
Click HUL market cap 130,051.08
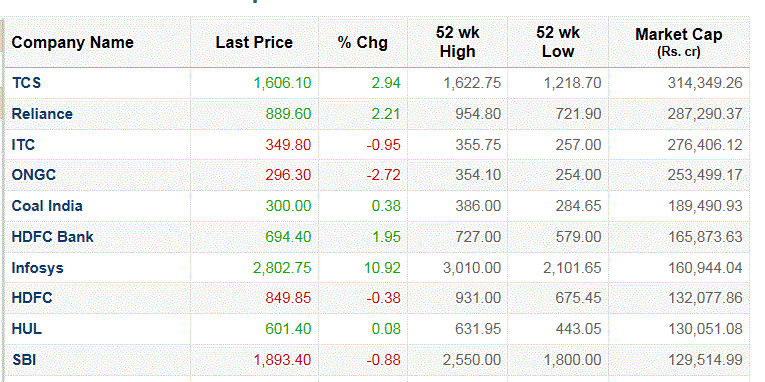pyautogui.click(x=705, y=329)
